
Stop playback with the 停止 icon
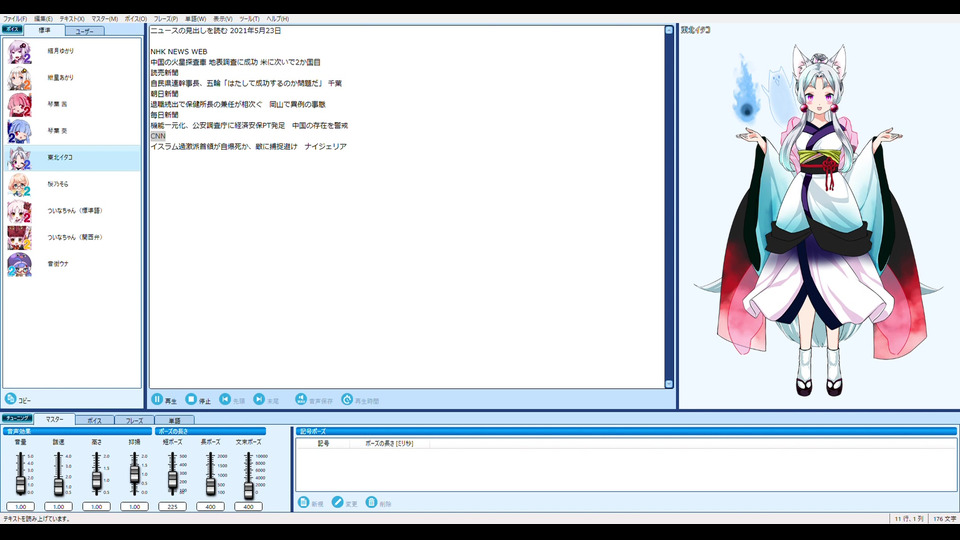coord(191,399)
